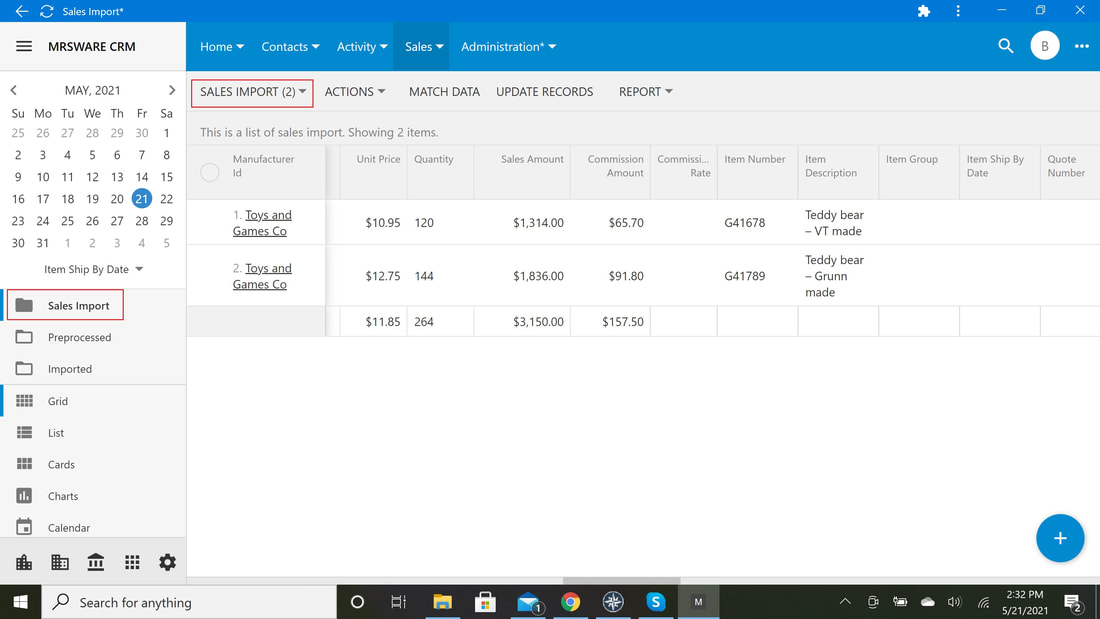Click the blue plus add button
Viewport: 1100px width, 619px height.
click(x=1059, y=538)
